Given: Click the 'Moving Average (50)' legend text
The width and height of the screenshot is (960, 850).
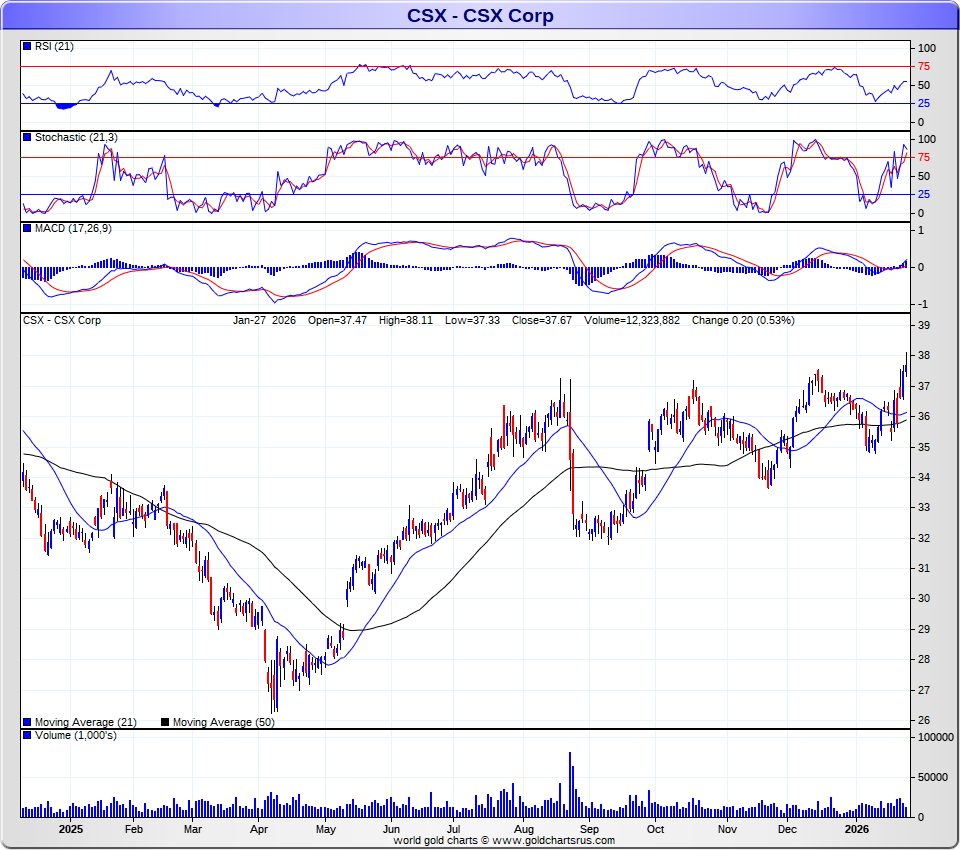Looking at the screenshot, I should (x=223, y=723).
